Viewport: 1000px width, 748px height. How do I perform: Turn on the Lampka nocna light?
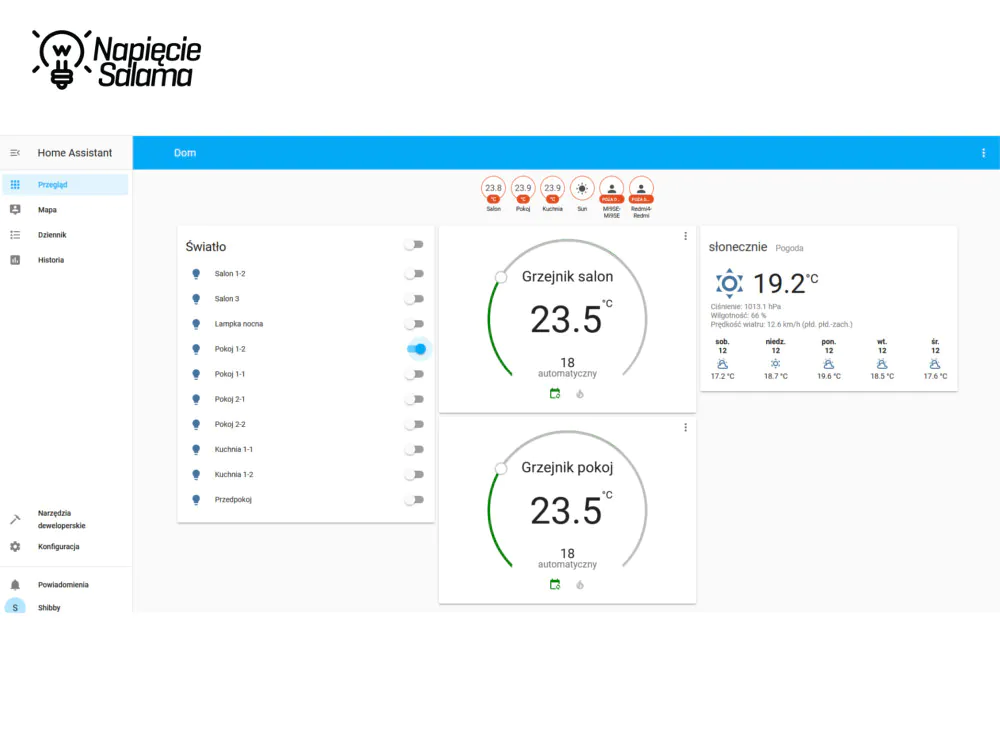pyautogui.click(x=415, y=324)
